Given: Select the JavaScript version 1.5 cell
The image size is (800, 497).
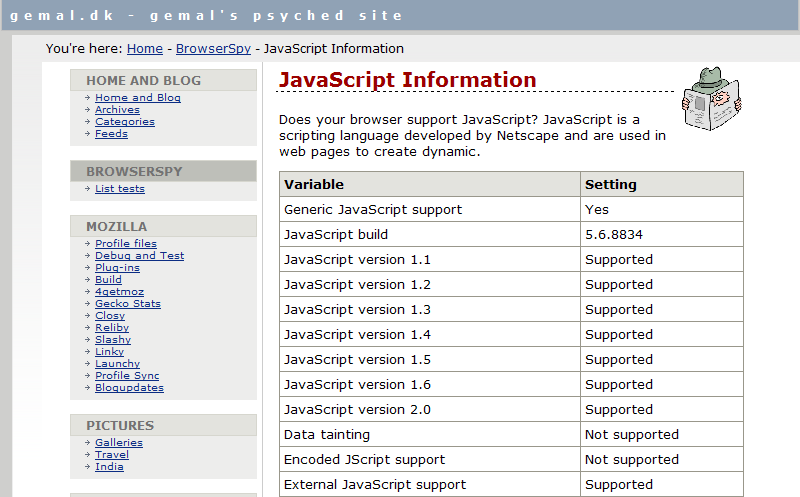Looking at the screenshot, I should (430, 359).
